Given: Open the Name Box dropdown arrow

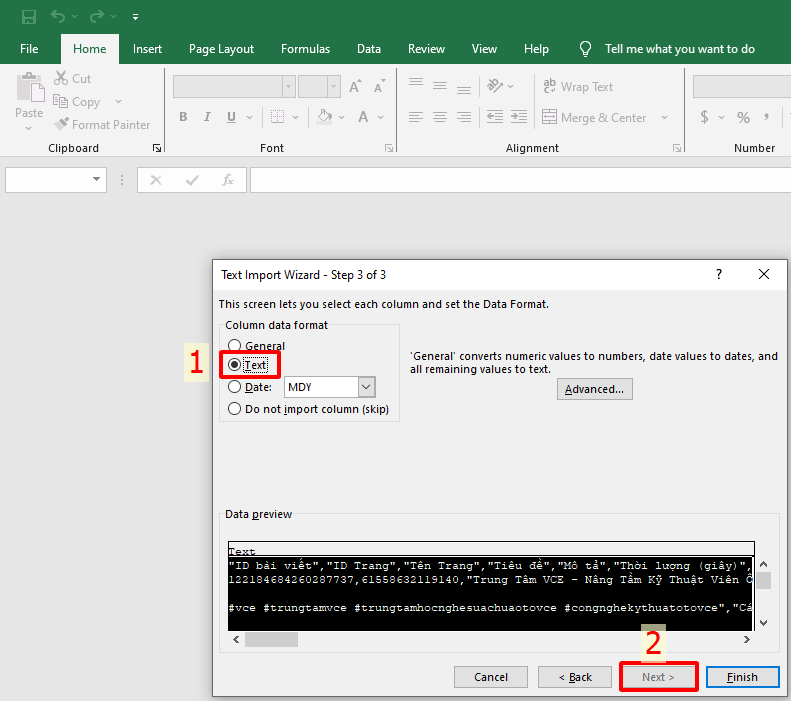Looking at the screenshot, I should point(96,179).
